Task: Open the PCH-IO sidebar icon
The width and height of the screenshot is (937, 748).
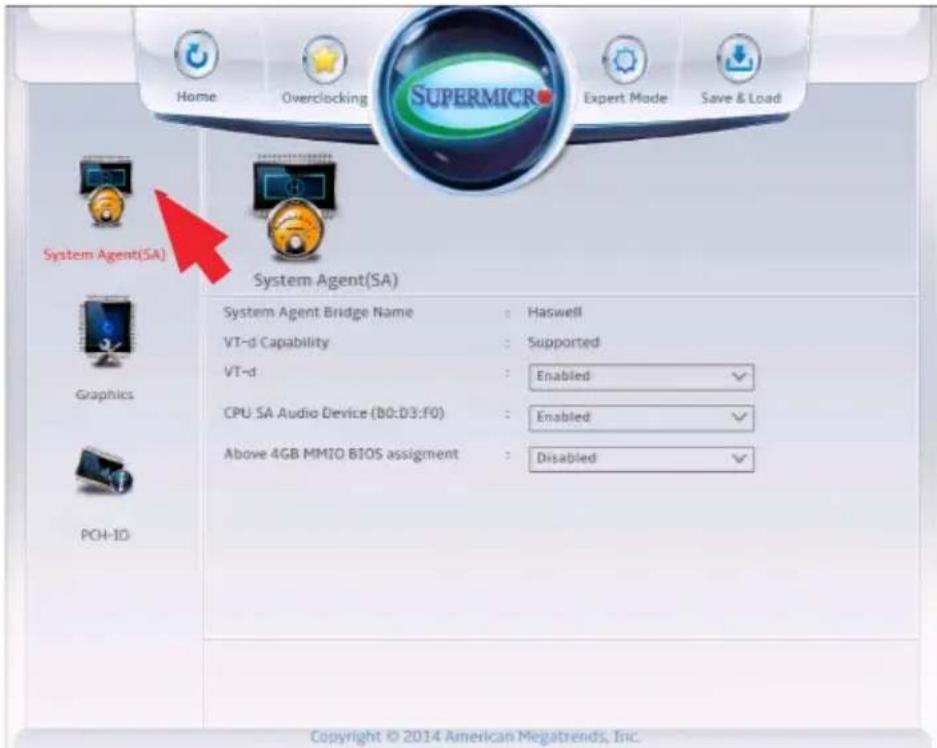Action: (x=105, y=472)
